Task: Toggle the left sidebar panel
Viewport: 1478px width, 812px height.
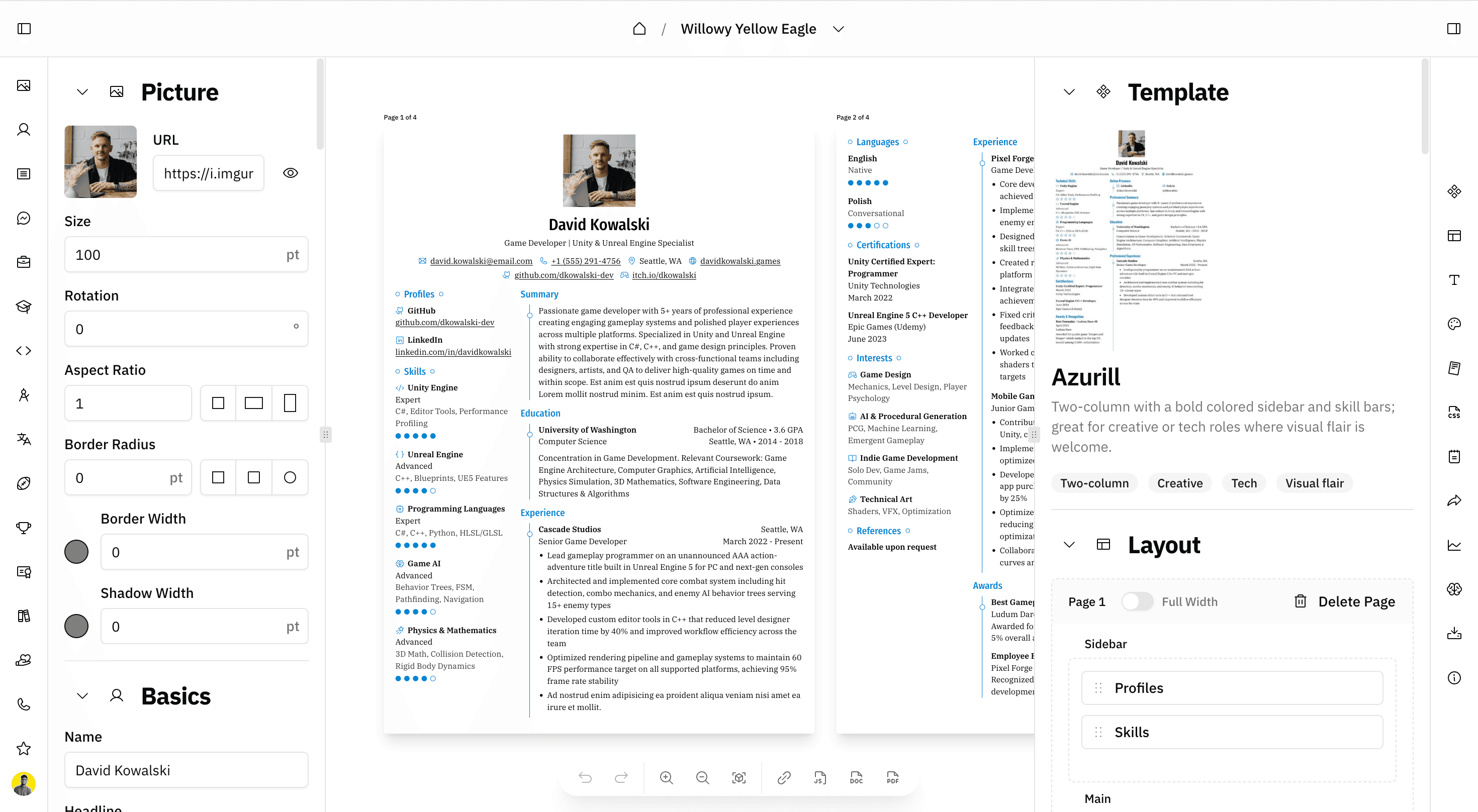Action: [x=24, y=29]
